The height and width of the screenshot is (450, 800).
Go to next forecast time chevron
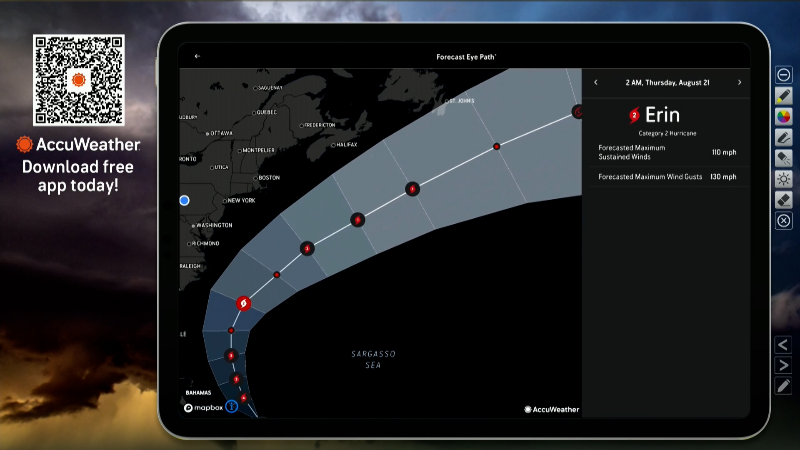point(739,82)
